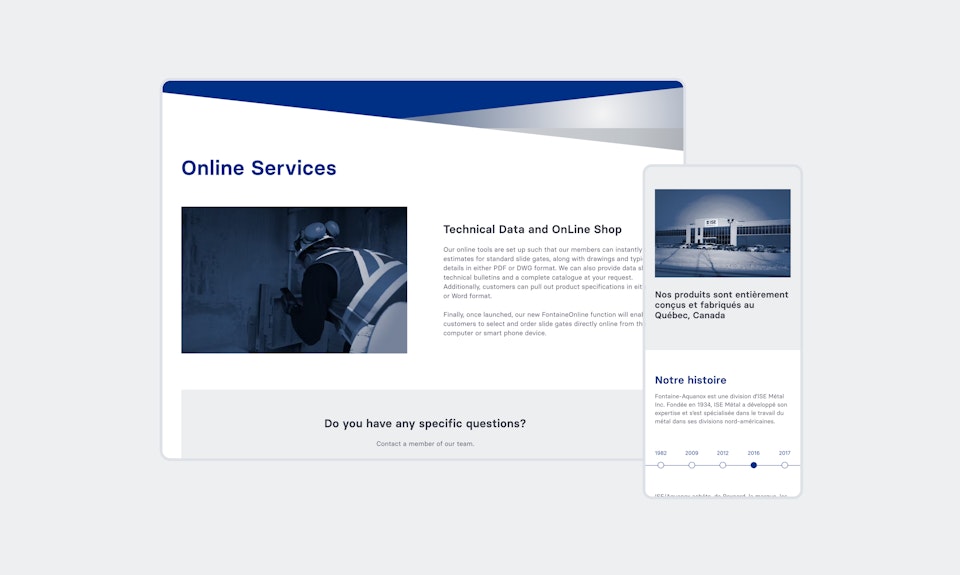
Task: Click the 2012 year label
Action: click(723, 453)
